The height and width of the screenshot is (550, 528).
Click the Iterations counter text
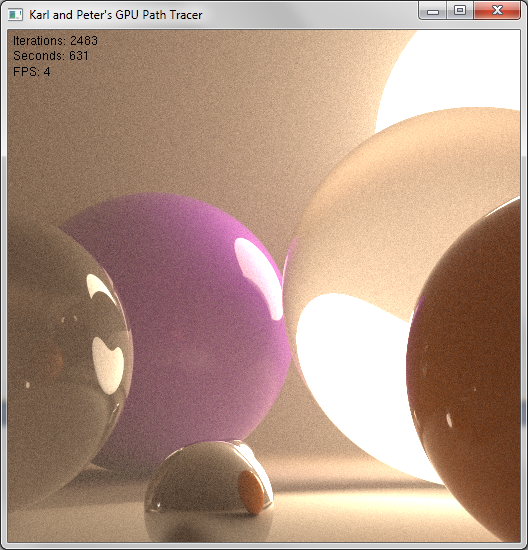coord(55,41)
